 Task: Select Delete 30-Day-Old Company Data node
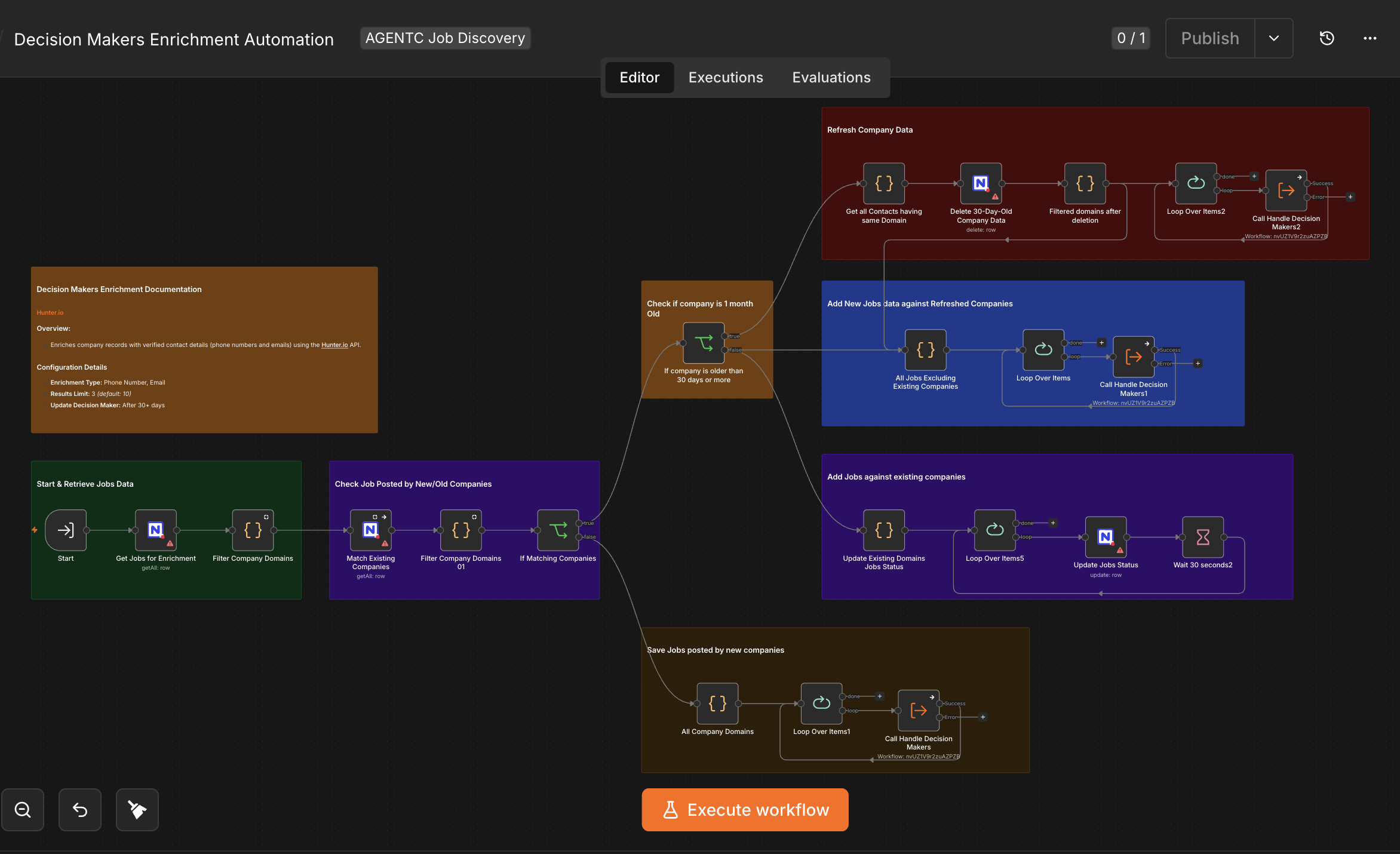[981, 183]
